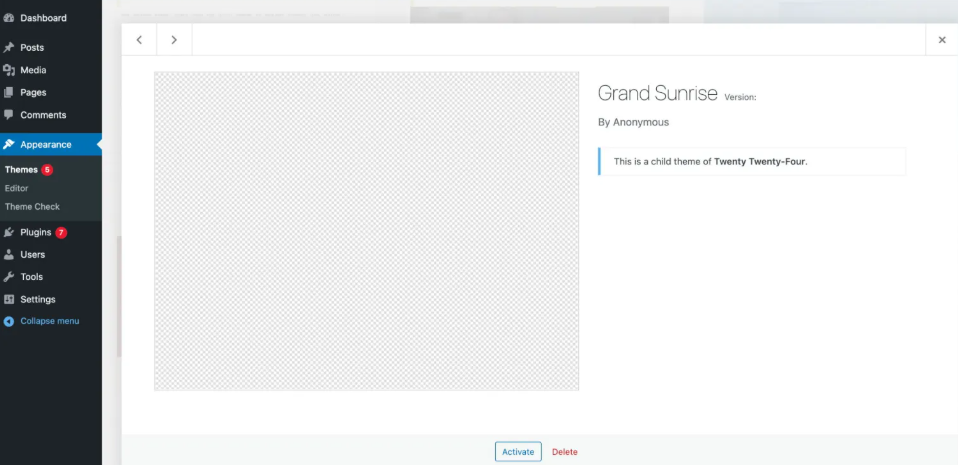The height and width of the screenshot is (465, 958).
Task: Click the Pages document icon
Action: pos(9,93)
